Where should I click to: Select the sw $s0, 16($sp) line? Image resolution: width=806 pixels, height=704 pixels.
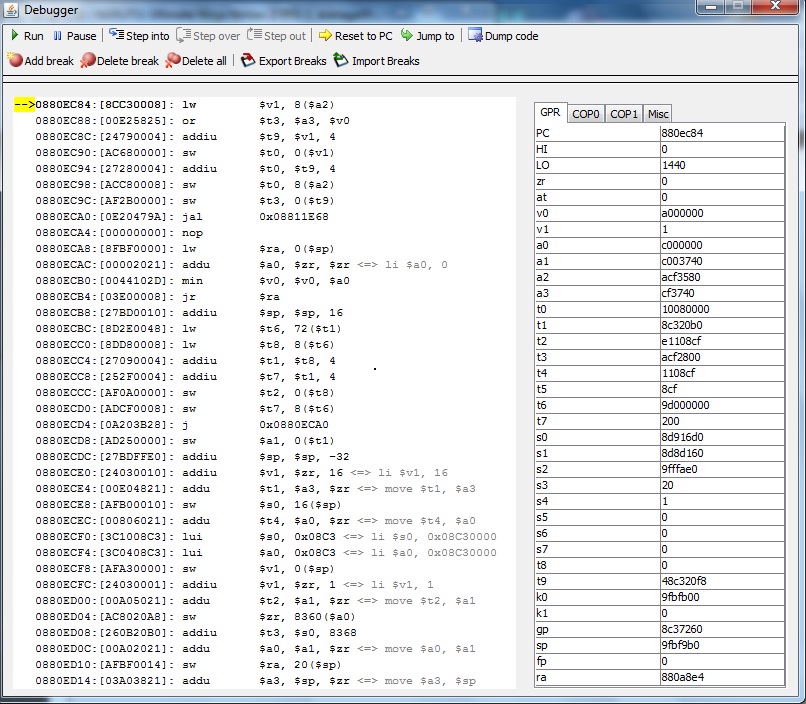pos(188,505)
